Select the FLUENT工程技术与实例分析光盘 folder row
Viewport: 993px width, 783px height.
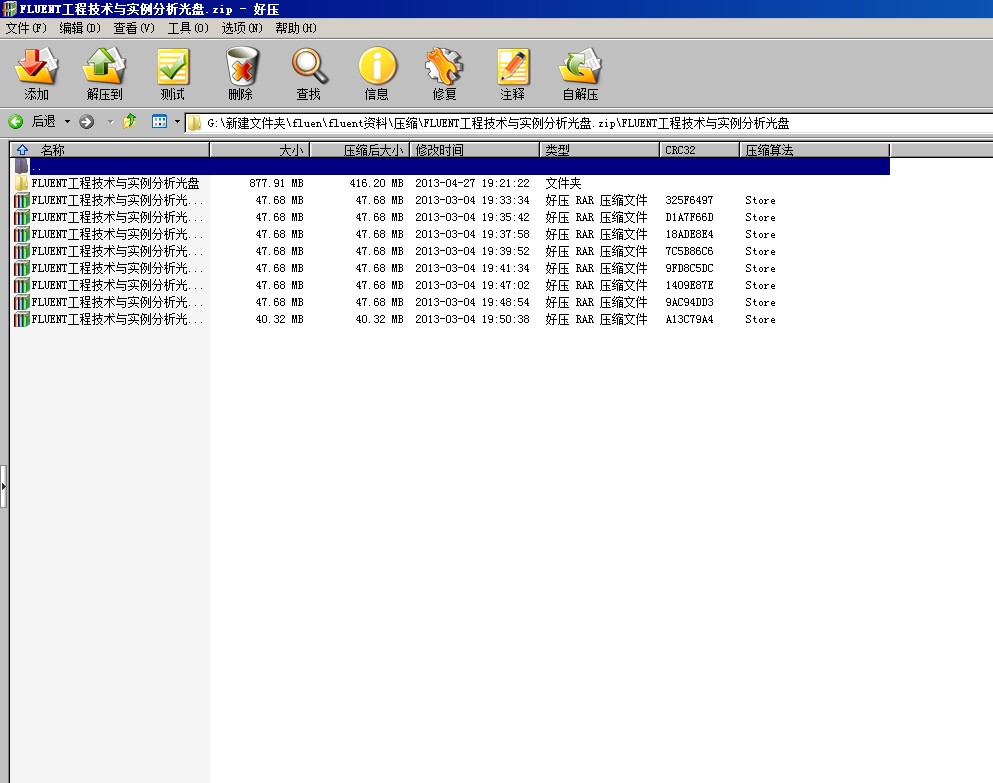115,184
